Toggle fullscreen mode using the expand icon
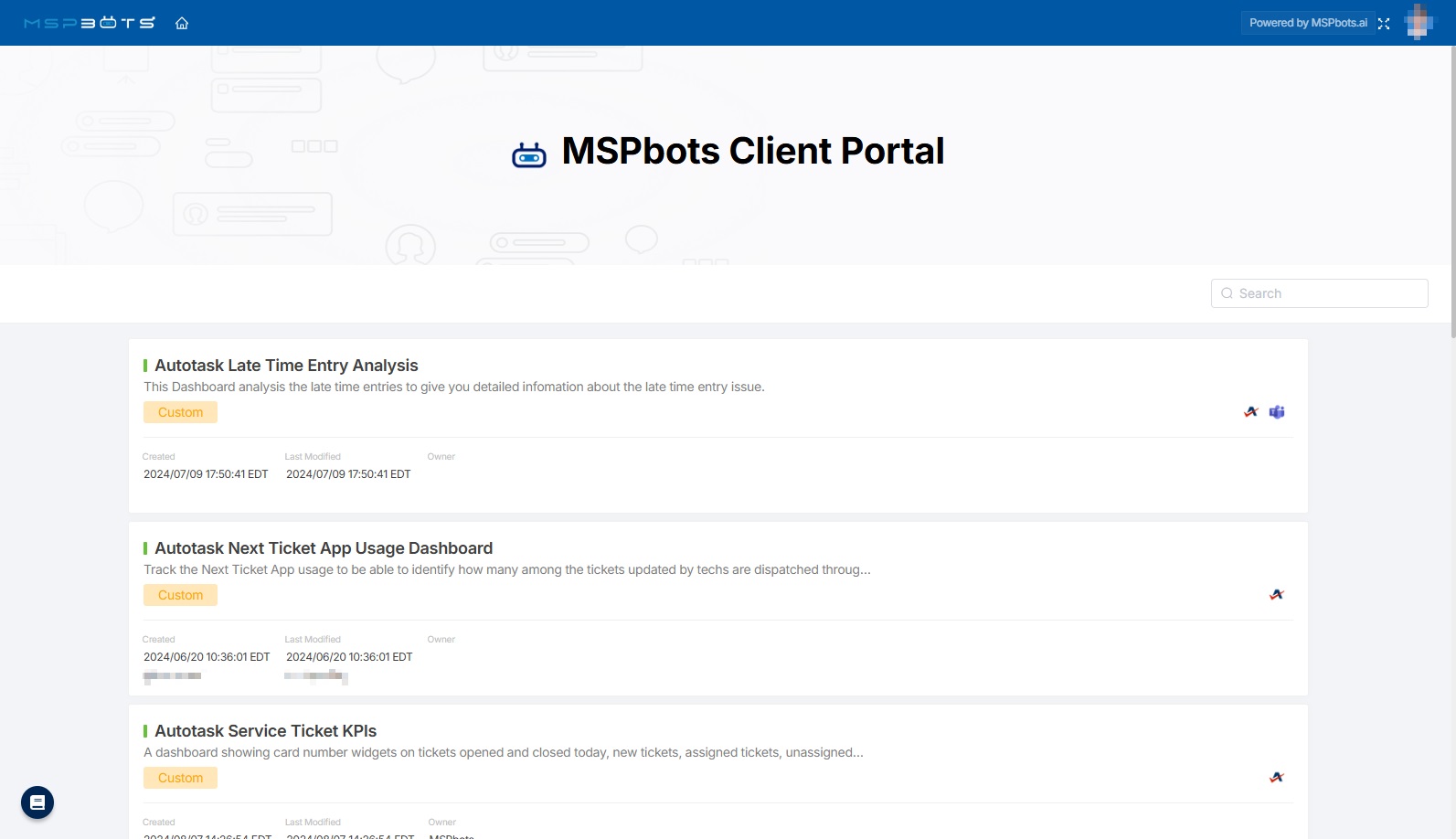This screenshot has width=1456, height=839. click(x=1384, y=24)
